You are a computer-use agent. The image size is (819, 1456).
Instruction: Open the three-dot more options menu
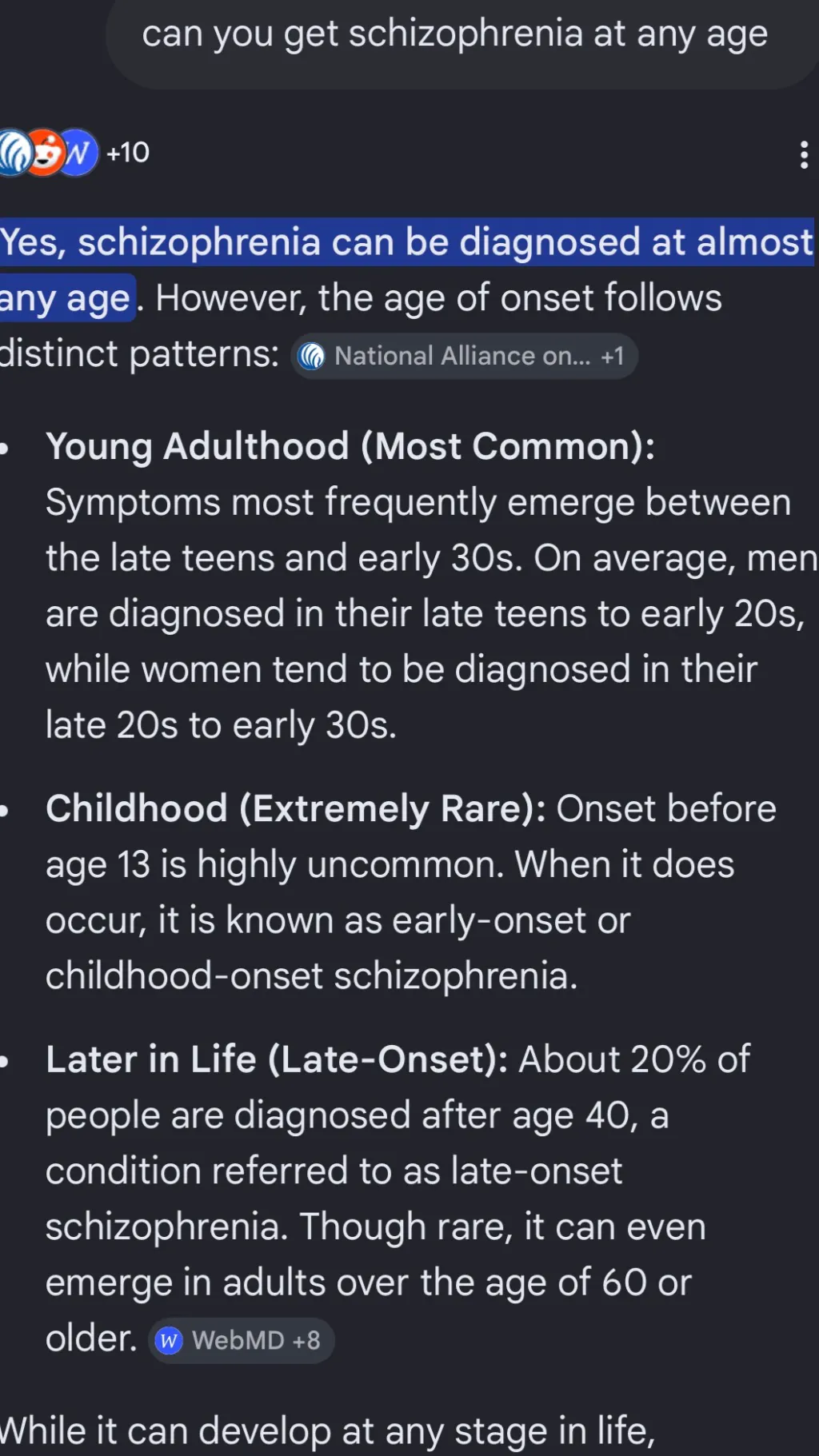(804, 154)
